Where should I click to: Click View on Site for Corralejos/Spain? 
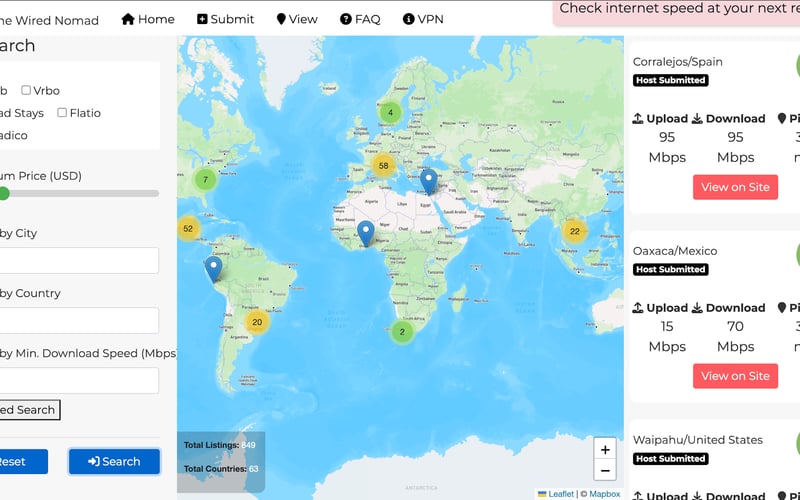click(x=735, y=187)
